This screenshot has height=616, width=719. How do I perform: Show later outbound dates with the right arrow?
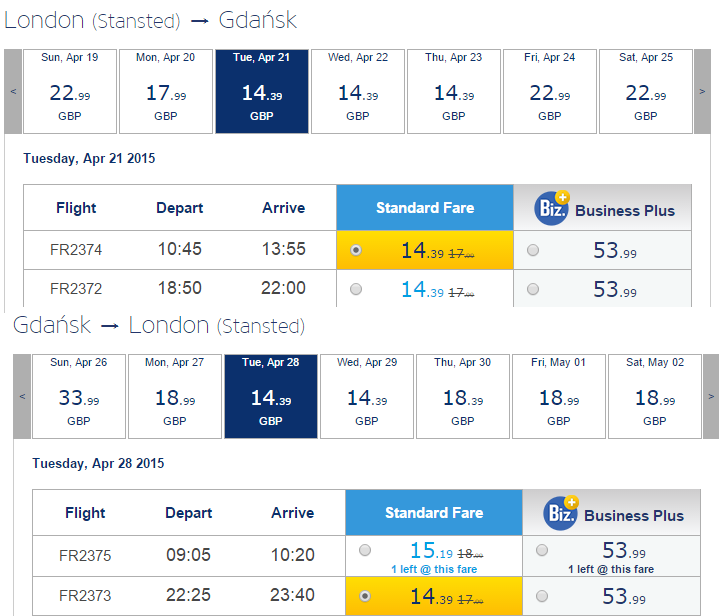tap(702, 91)
